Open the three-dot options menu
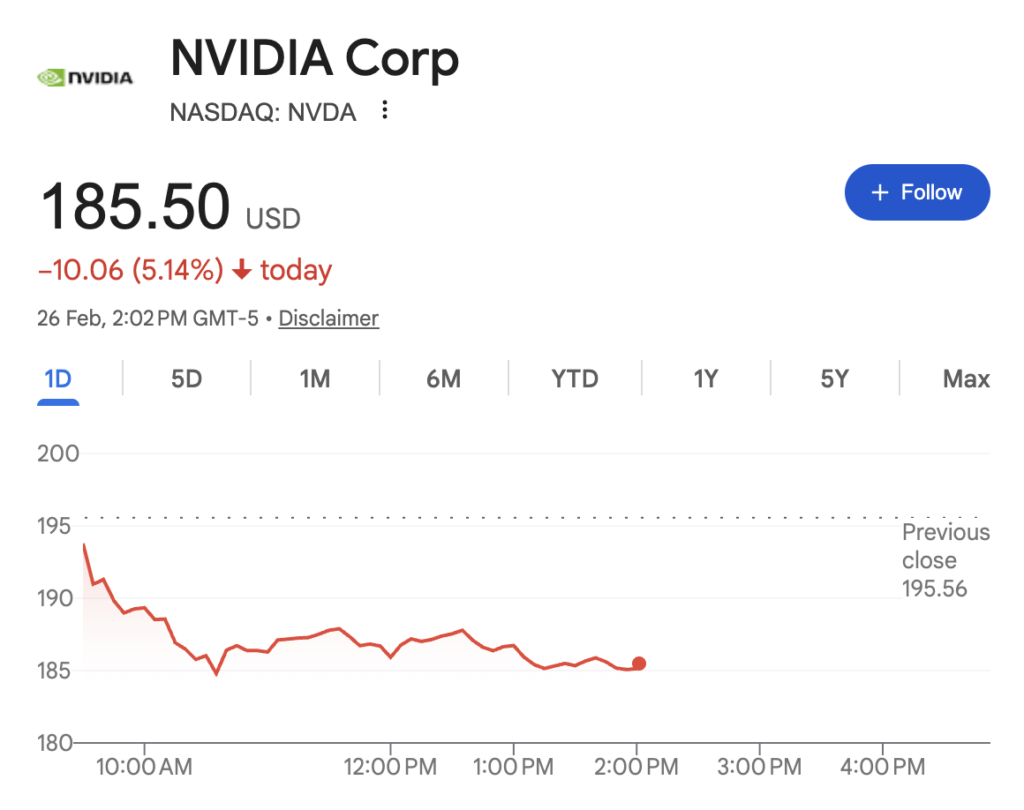1024x810 pixels. pyautogui.click(x=385, y=112)
